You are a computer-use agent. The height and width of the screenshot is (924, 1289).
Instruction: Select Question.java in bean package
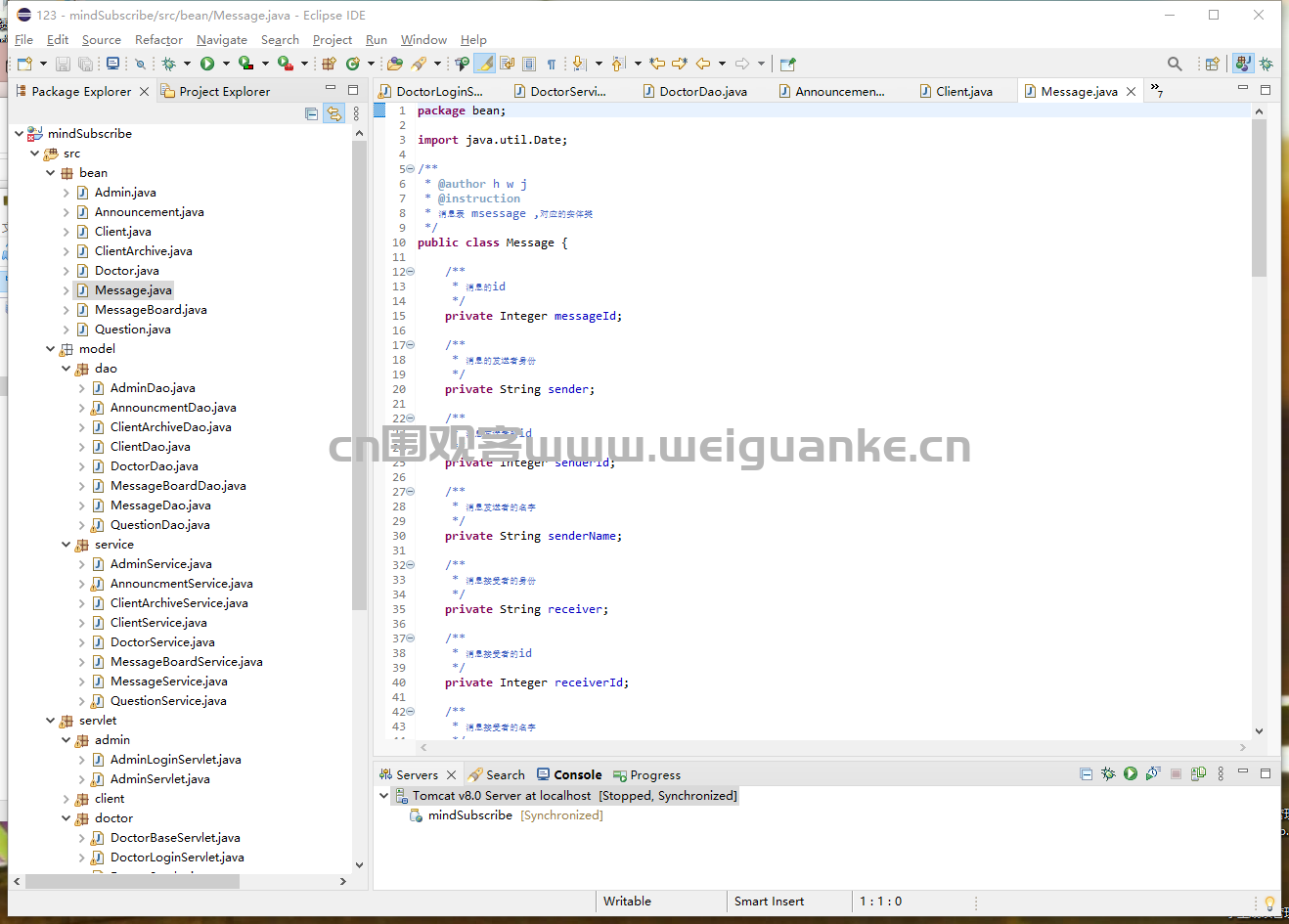[132, 329]
